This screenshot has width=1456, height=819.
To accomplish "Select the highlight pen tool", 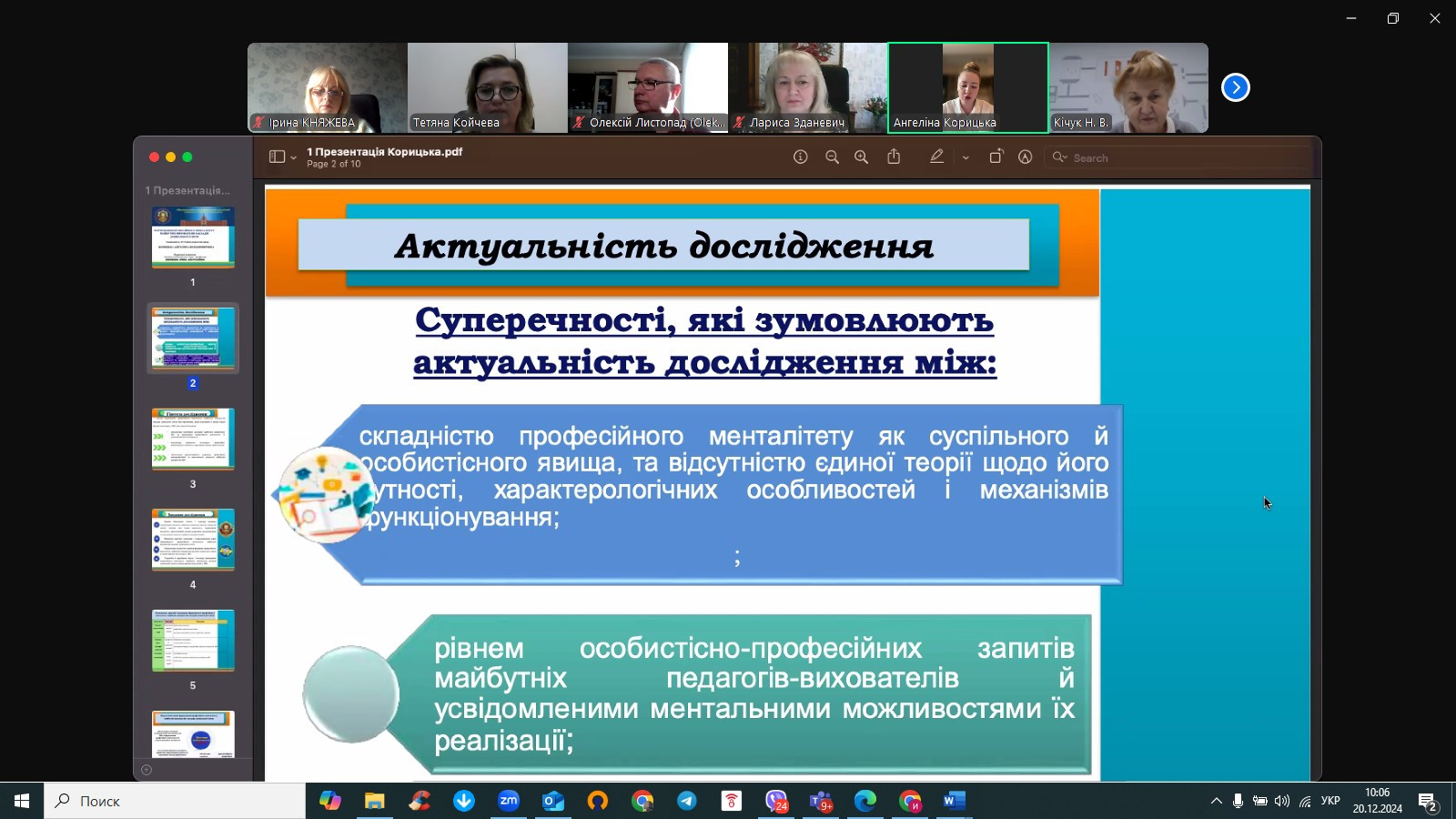I will click(x=936, y=157).
